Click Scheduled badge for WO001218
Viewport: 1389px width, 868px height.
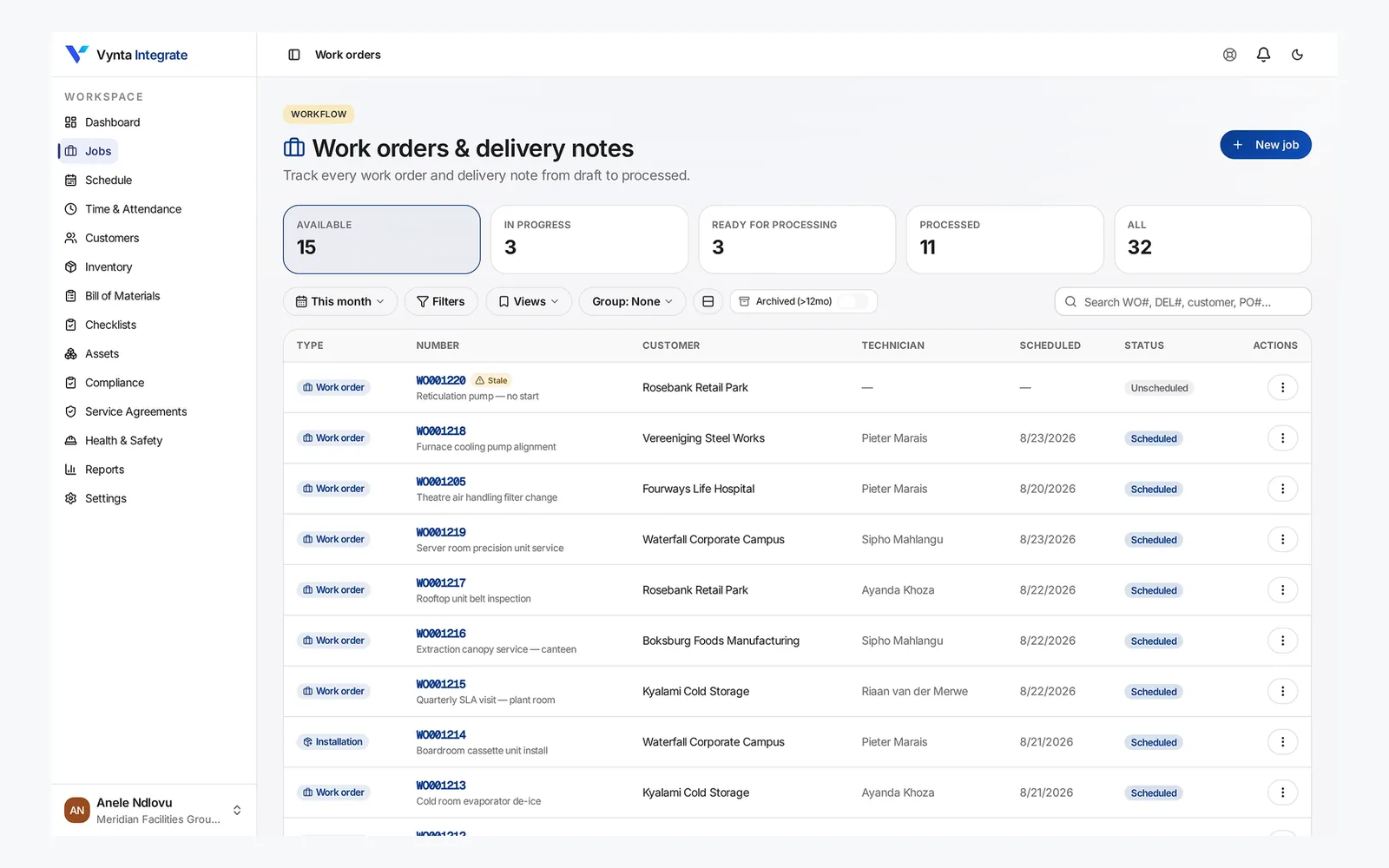[x=1153, y=438]
